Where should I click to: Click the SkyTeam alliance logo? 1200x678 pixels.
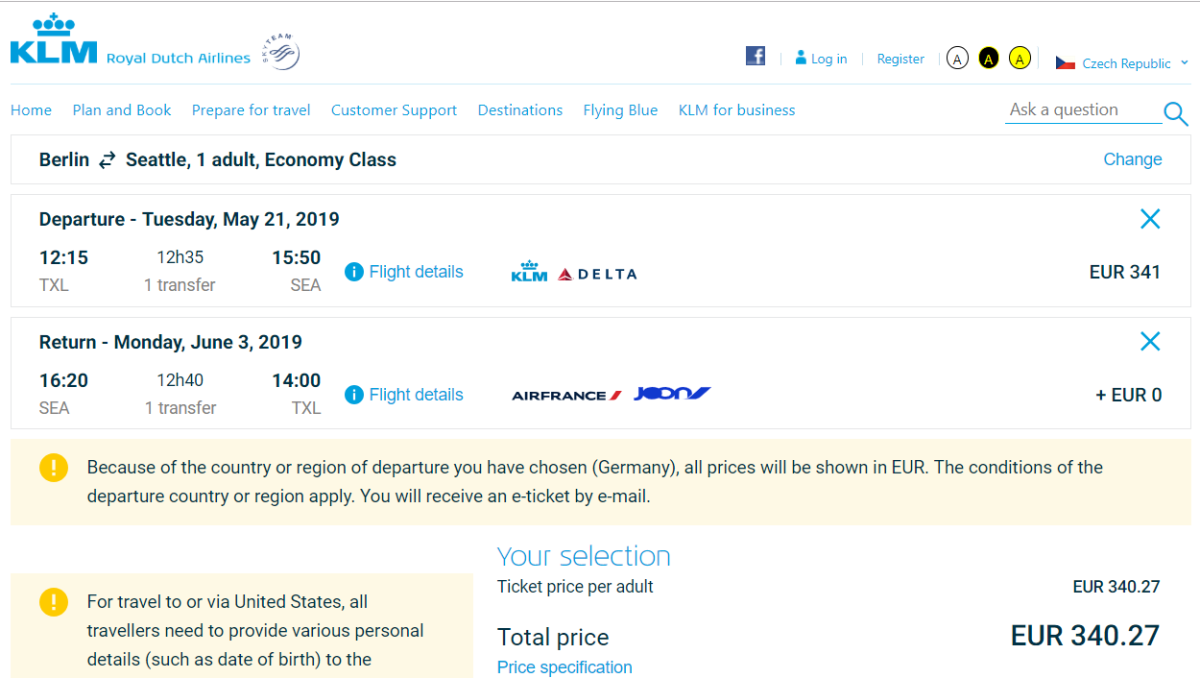click(281, 52)
